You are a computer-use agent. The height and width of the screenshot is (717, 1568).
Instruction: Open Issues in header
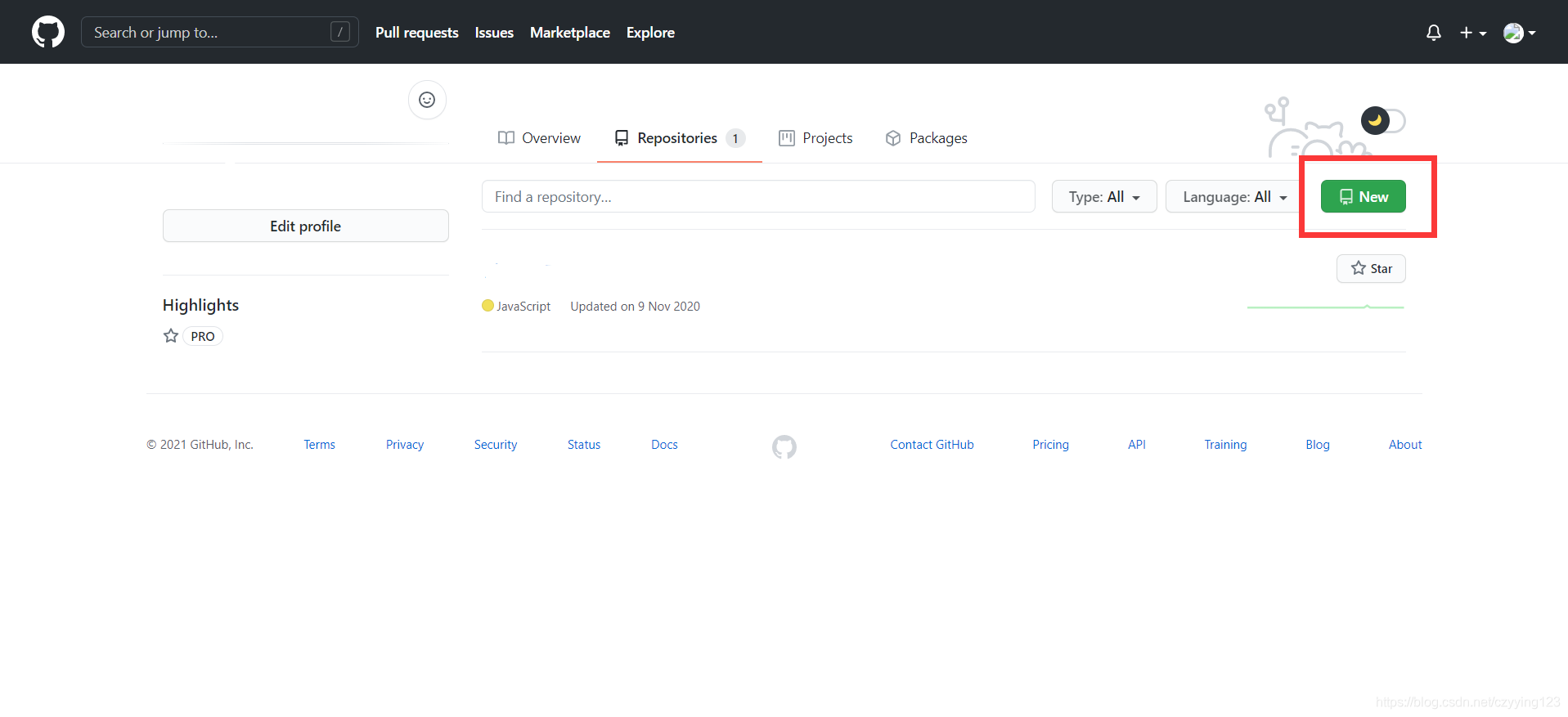pos(494,33)
